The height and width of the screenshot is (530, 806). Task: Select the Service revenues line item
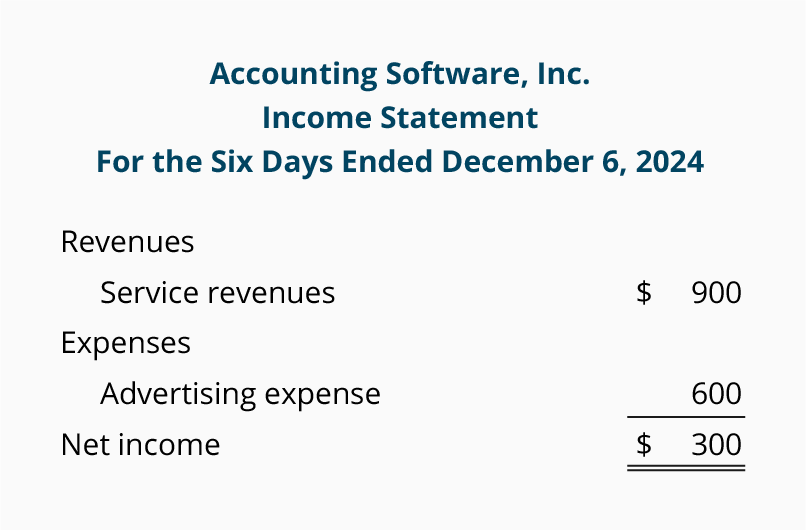coord(217,293)
